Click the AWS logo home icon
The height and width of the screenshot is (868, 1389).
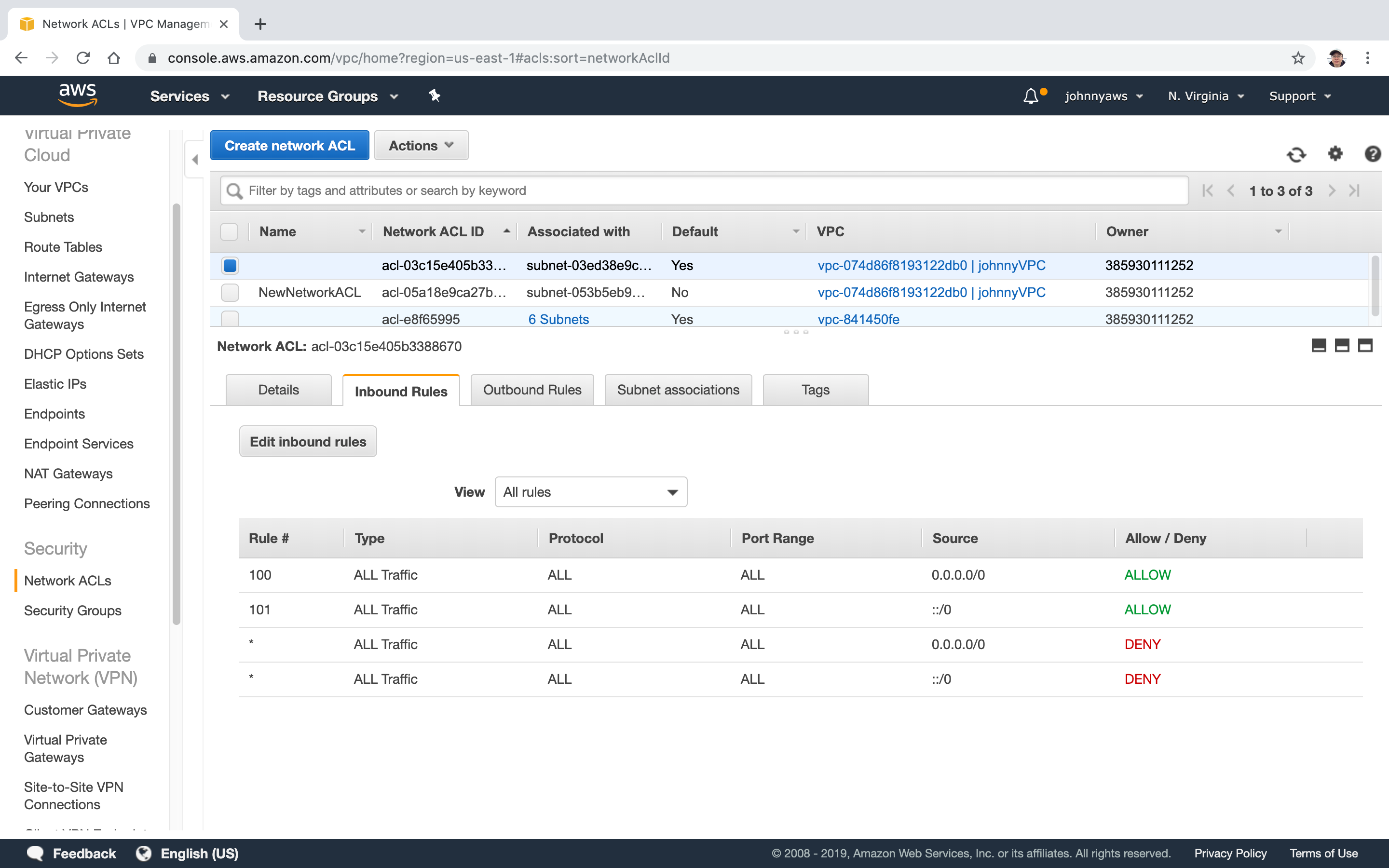coord(78,95)
